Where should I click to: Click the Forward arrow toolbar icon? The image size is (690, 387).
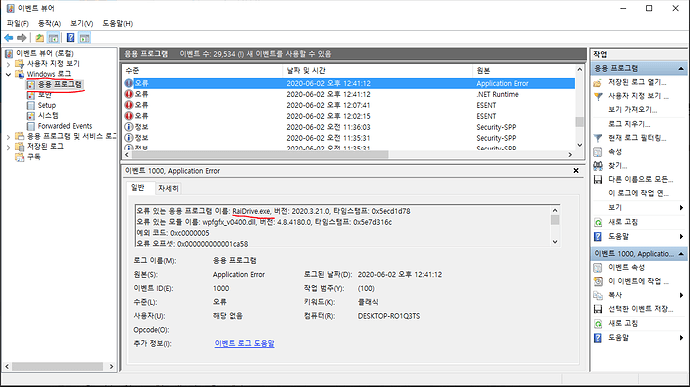tap(22, 38)
